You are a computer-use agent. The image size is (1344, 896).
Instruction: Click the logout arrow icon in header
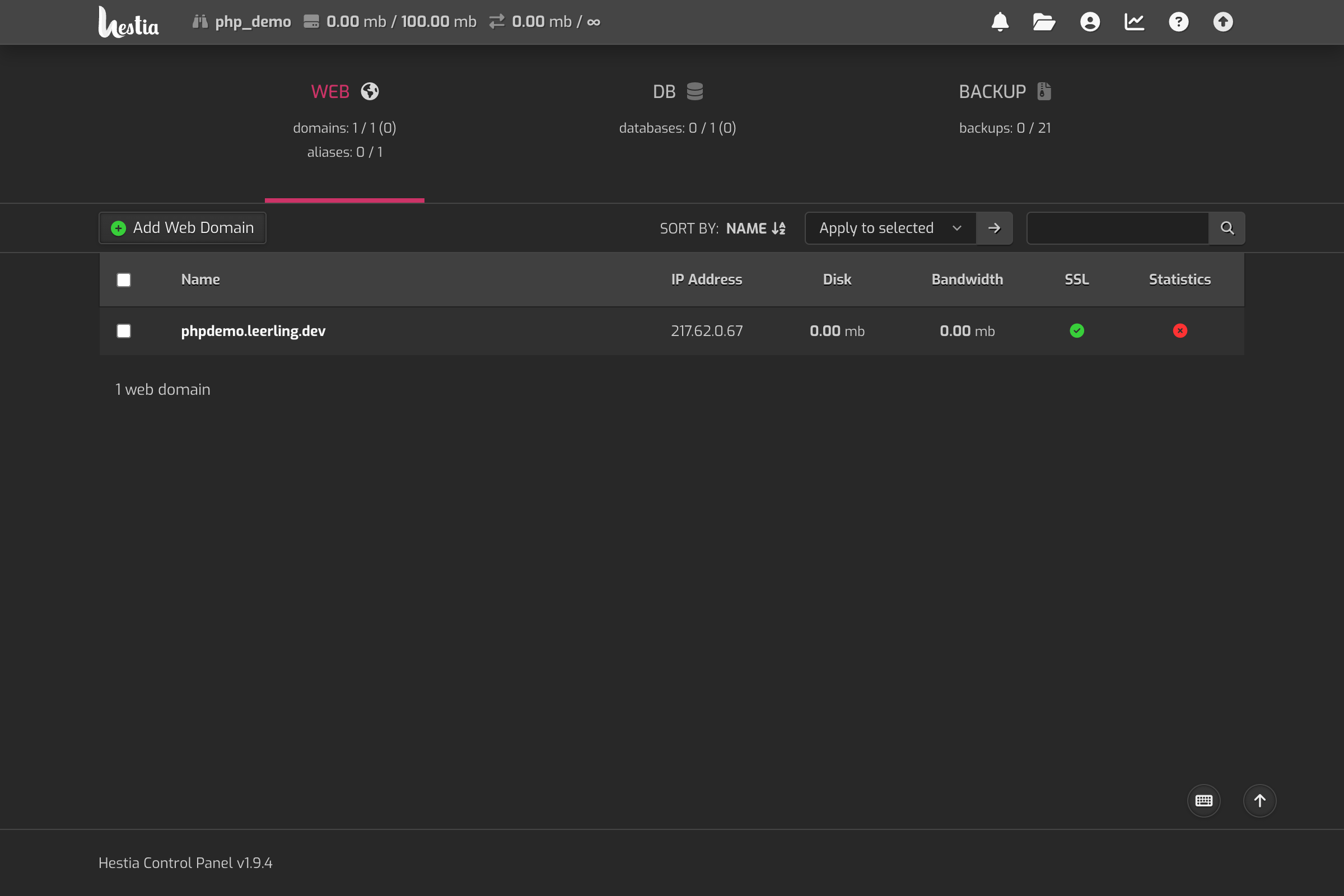1223,22
